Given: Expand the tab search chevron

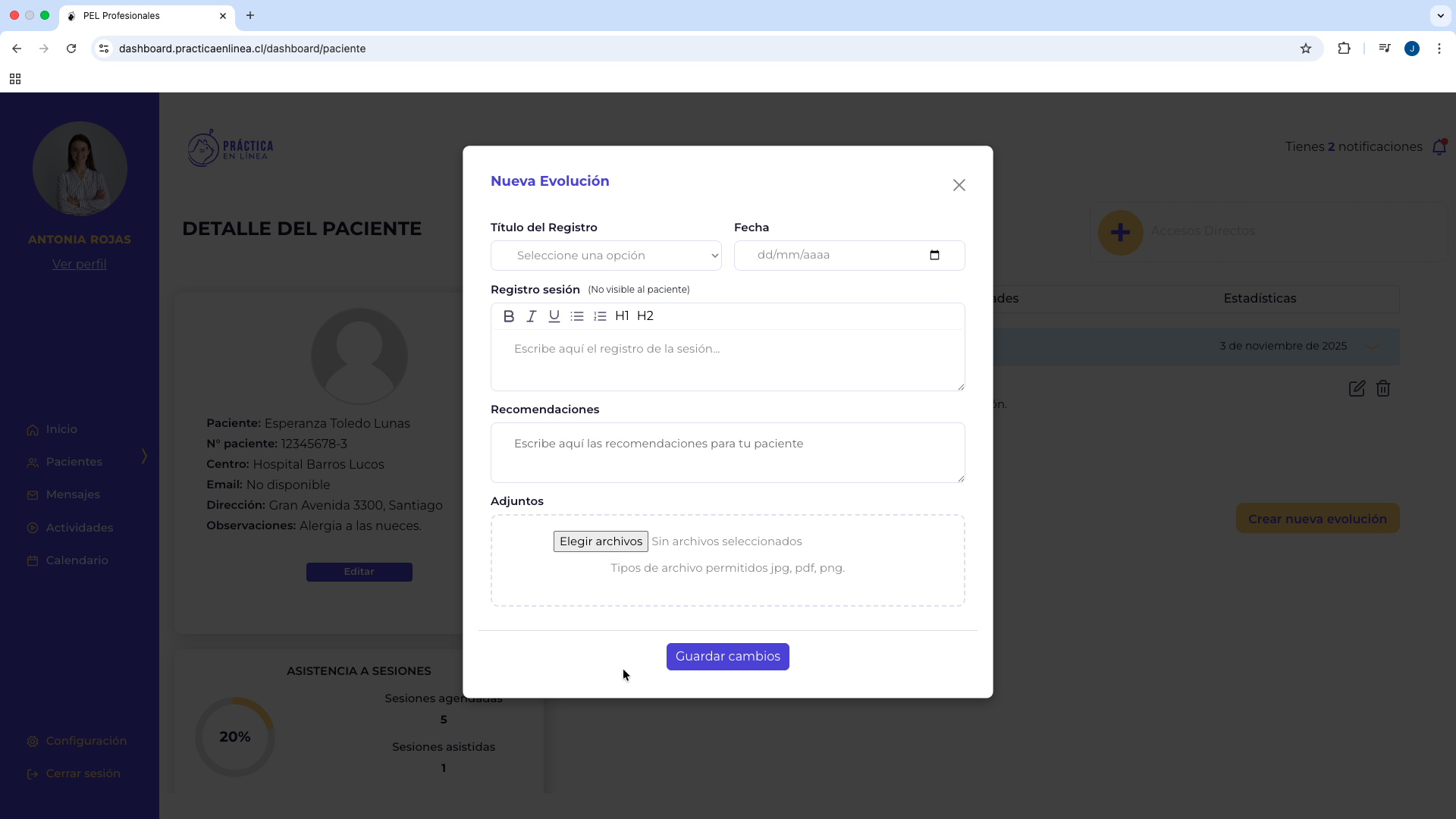Looking at the screenshot, I should coord(1440,15).
